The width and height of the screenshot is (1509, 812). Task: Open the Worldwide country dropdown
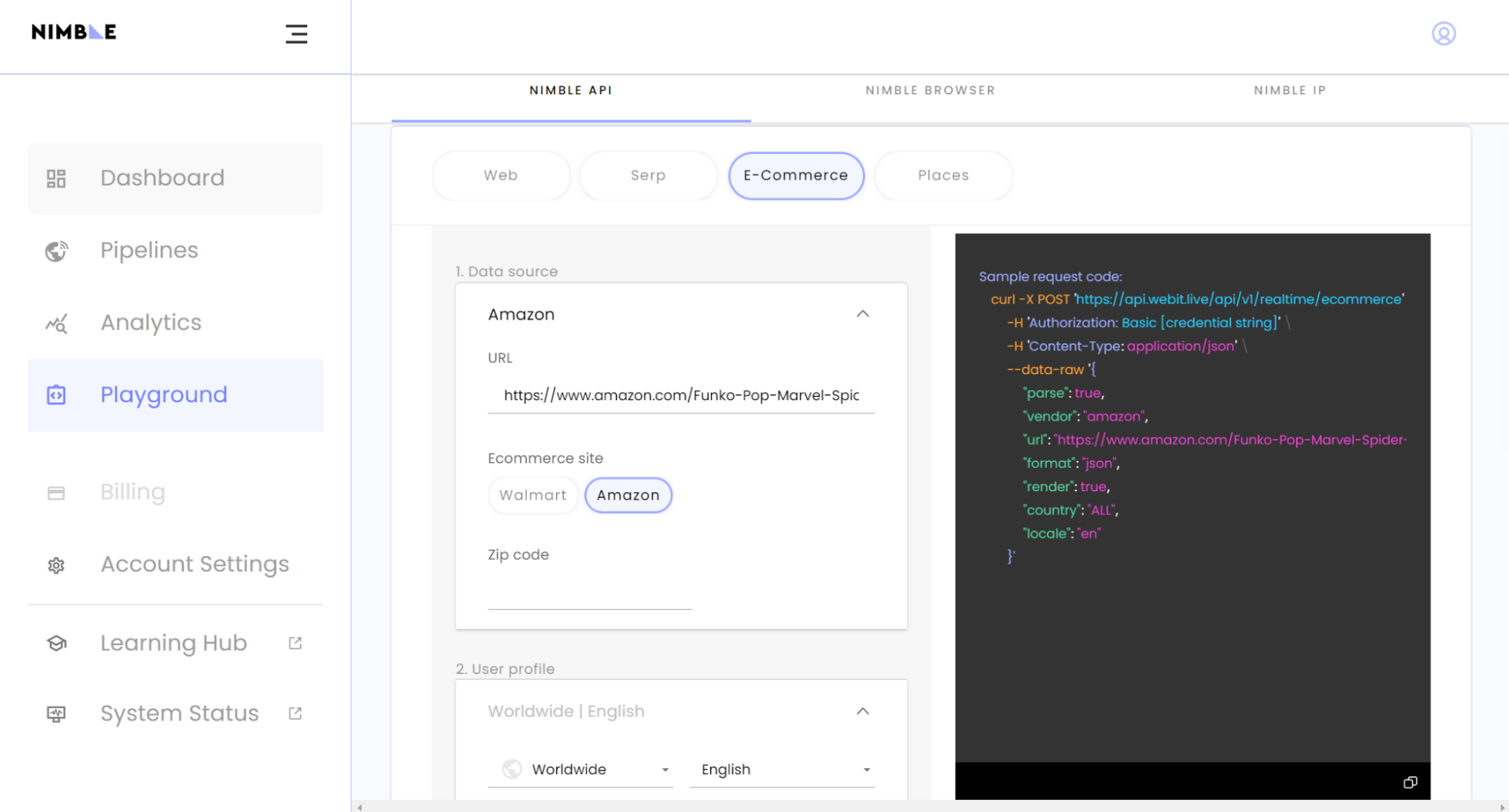pos(580,769)
